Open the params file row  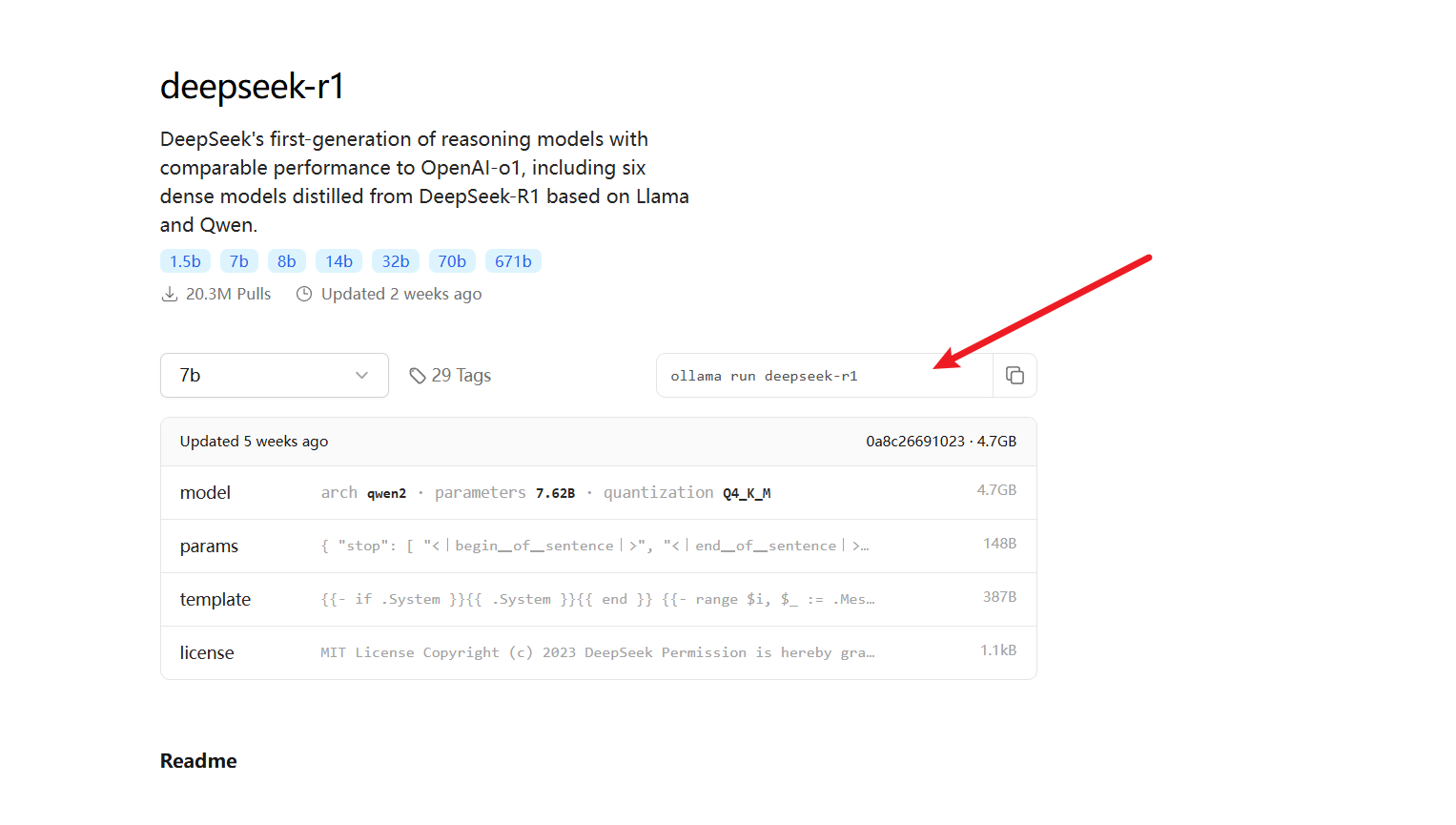click(x=599, y=547)
